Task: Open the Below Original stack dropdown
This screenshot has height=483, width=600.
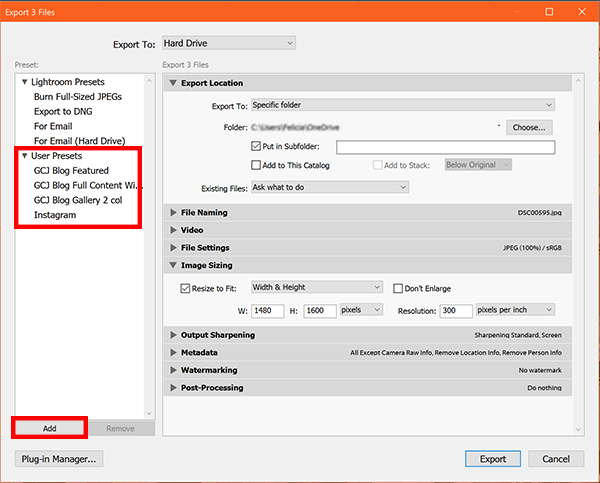Action: 478,165
